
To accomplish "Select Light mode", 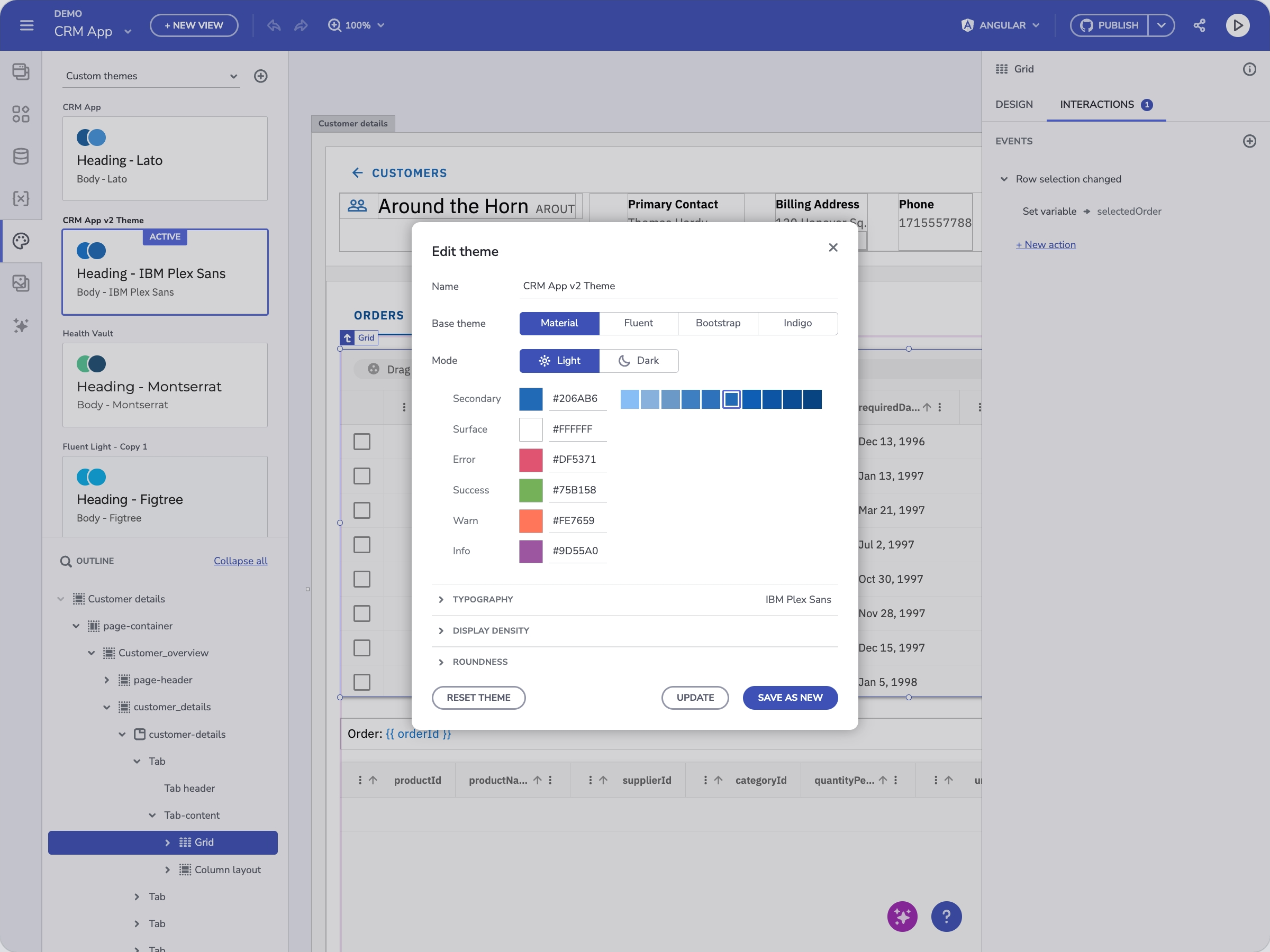I will [x=559, y=360].
